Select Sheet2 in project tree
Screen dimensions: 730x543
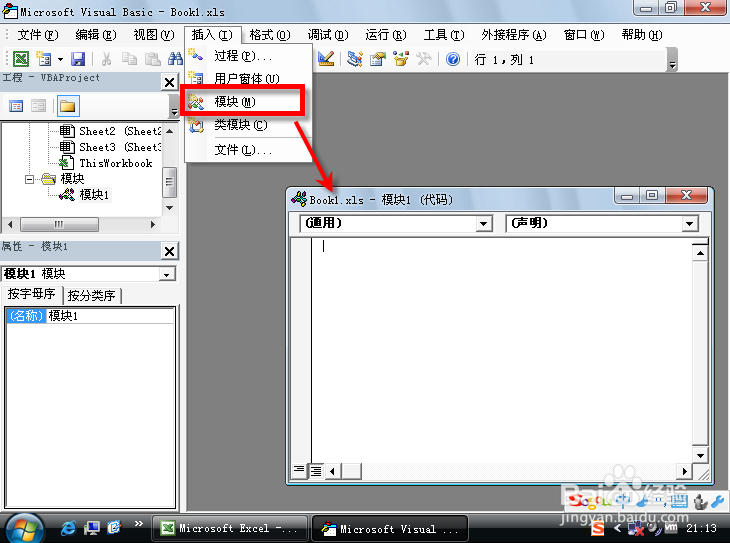110,131
